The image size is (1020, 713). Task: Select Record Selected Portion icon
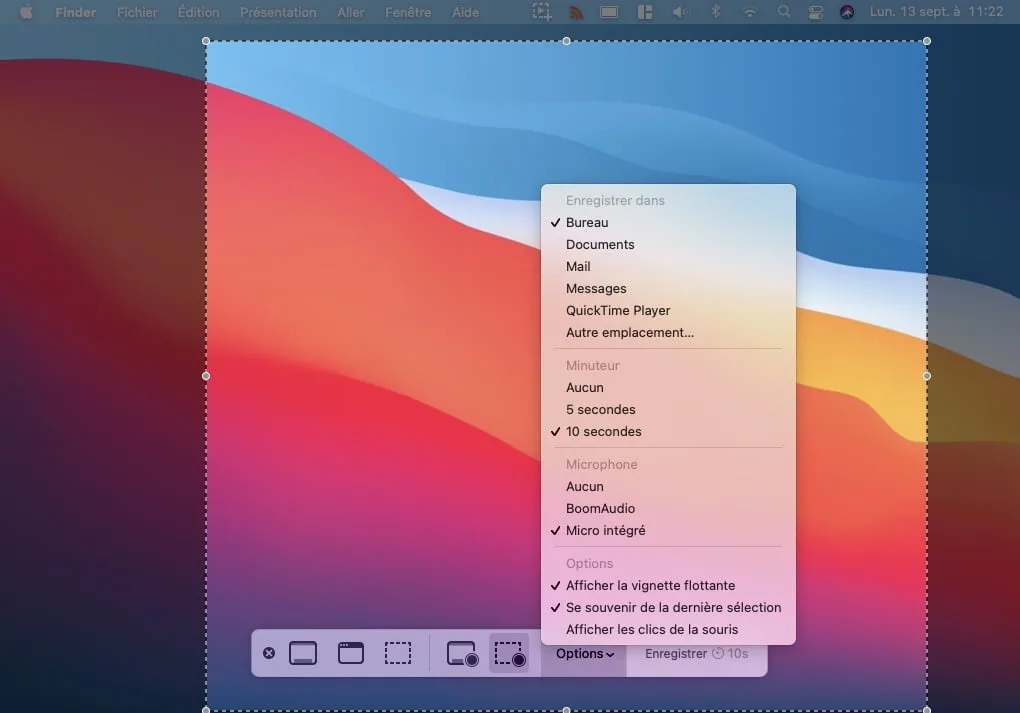pyautogui.click(x=509, y=653)
